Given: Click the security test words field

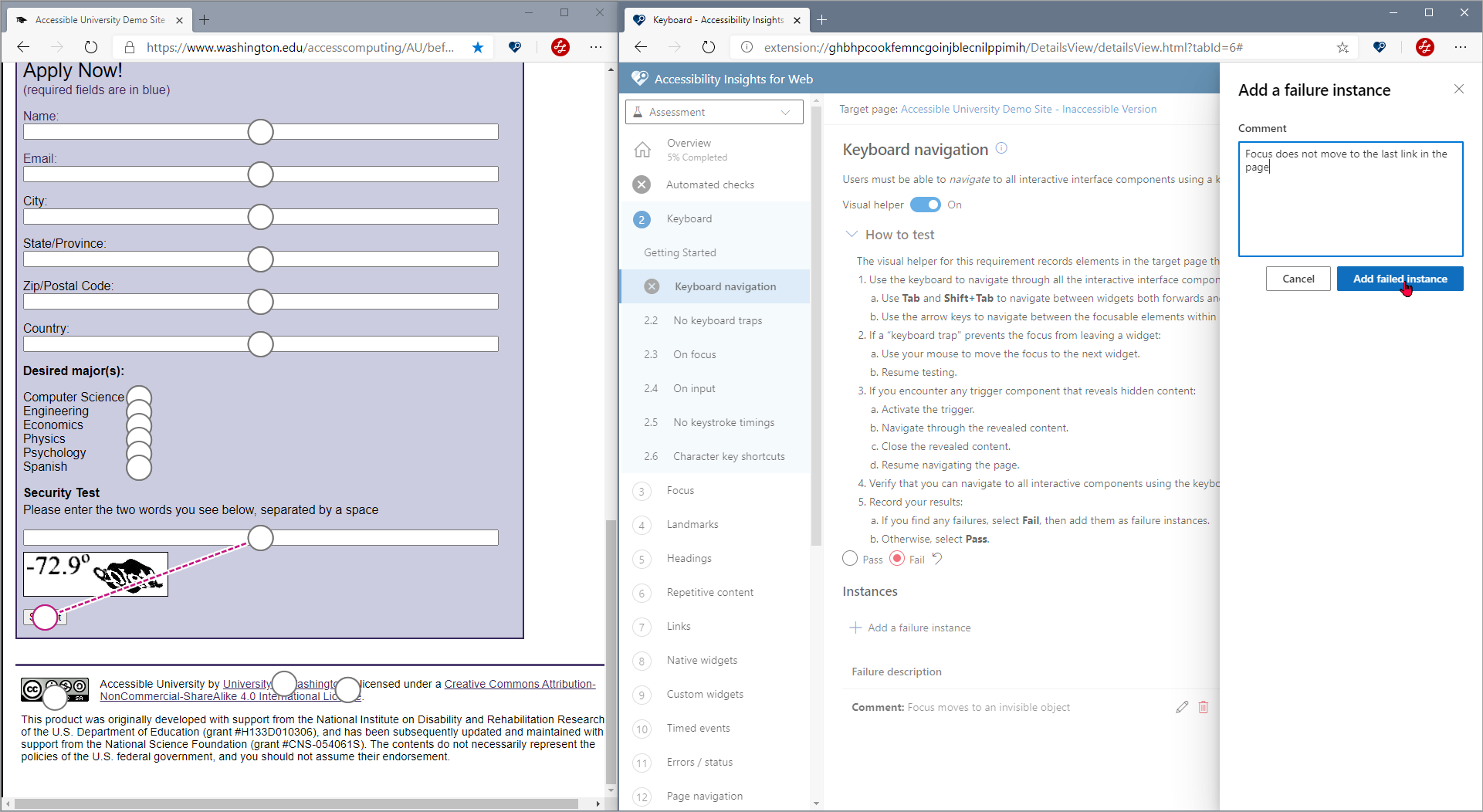Looking at the screenshot, I should (261, 537).
